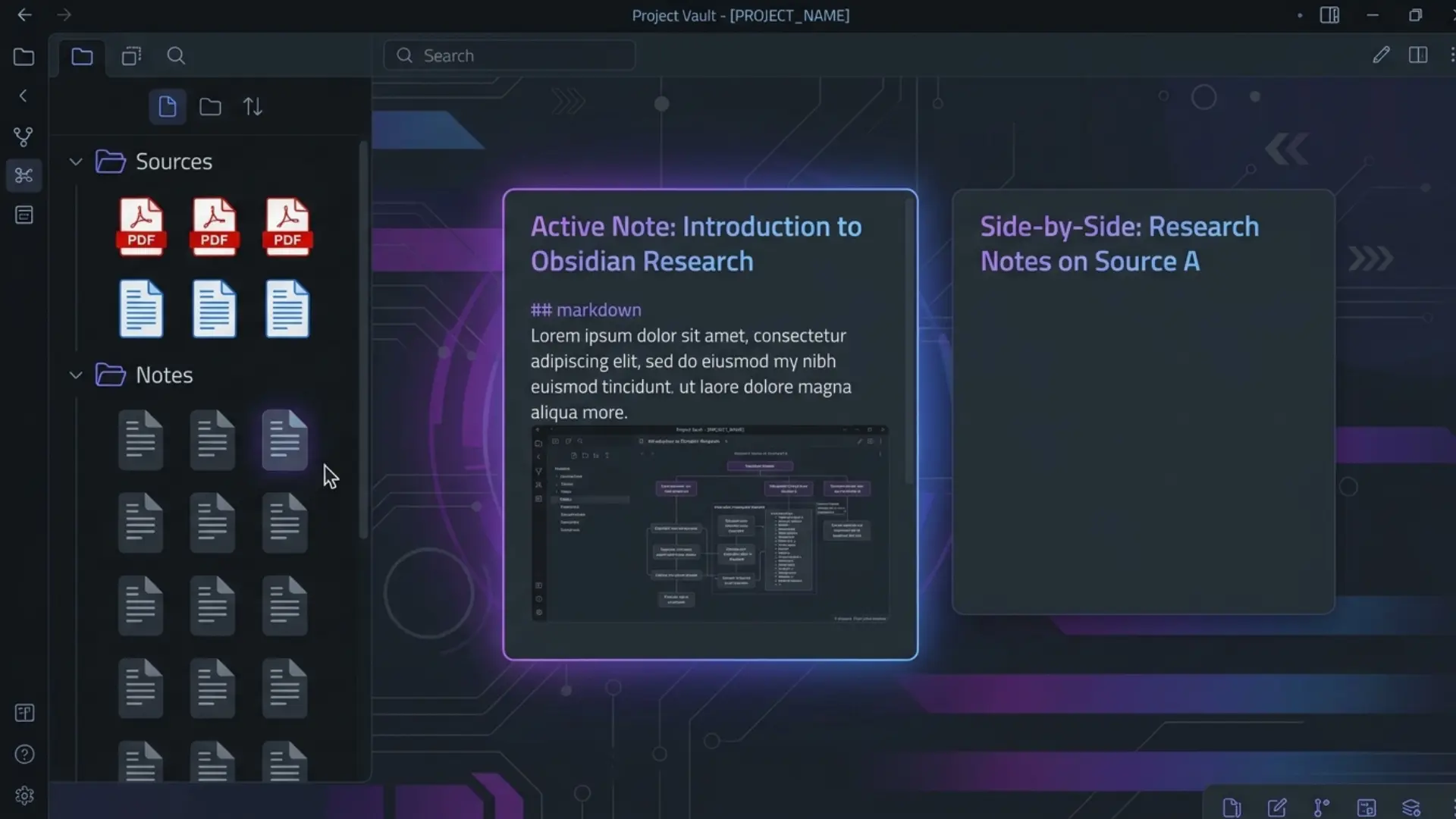Open the first blue document in Sources

pyautogui.click(x=141, y=309)
